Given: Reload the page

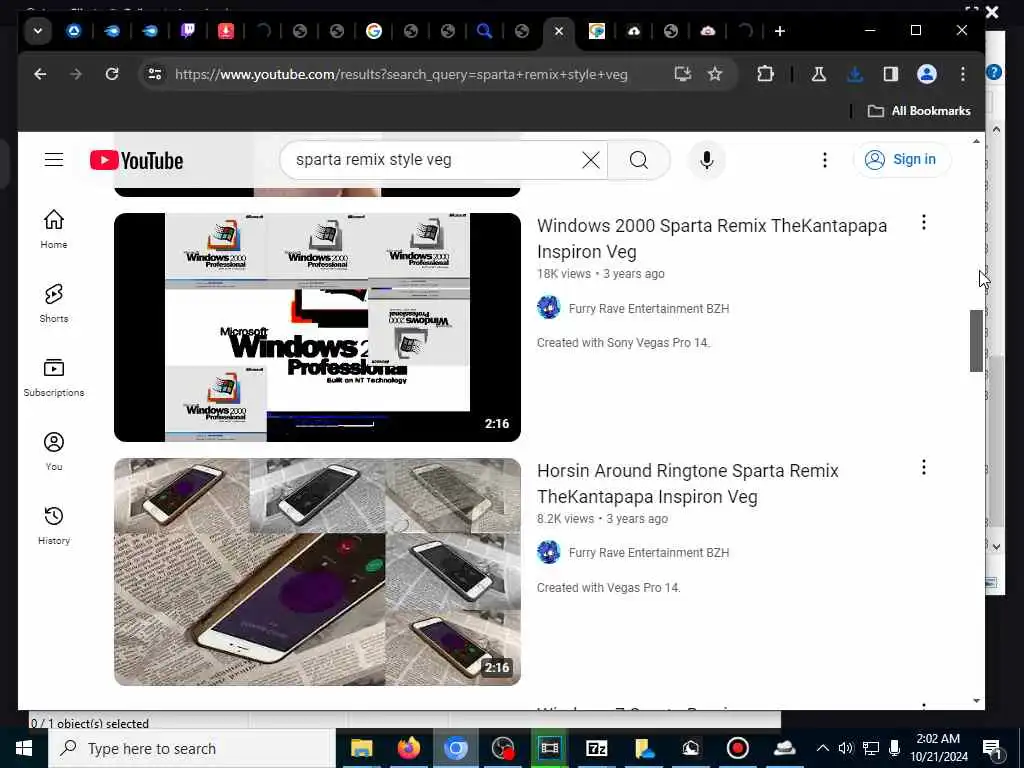Looking at the screenshot, I should (112, 74).
